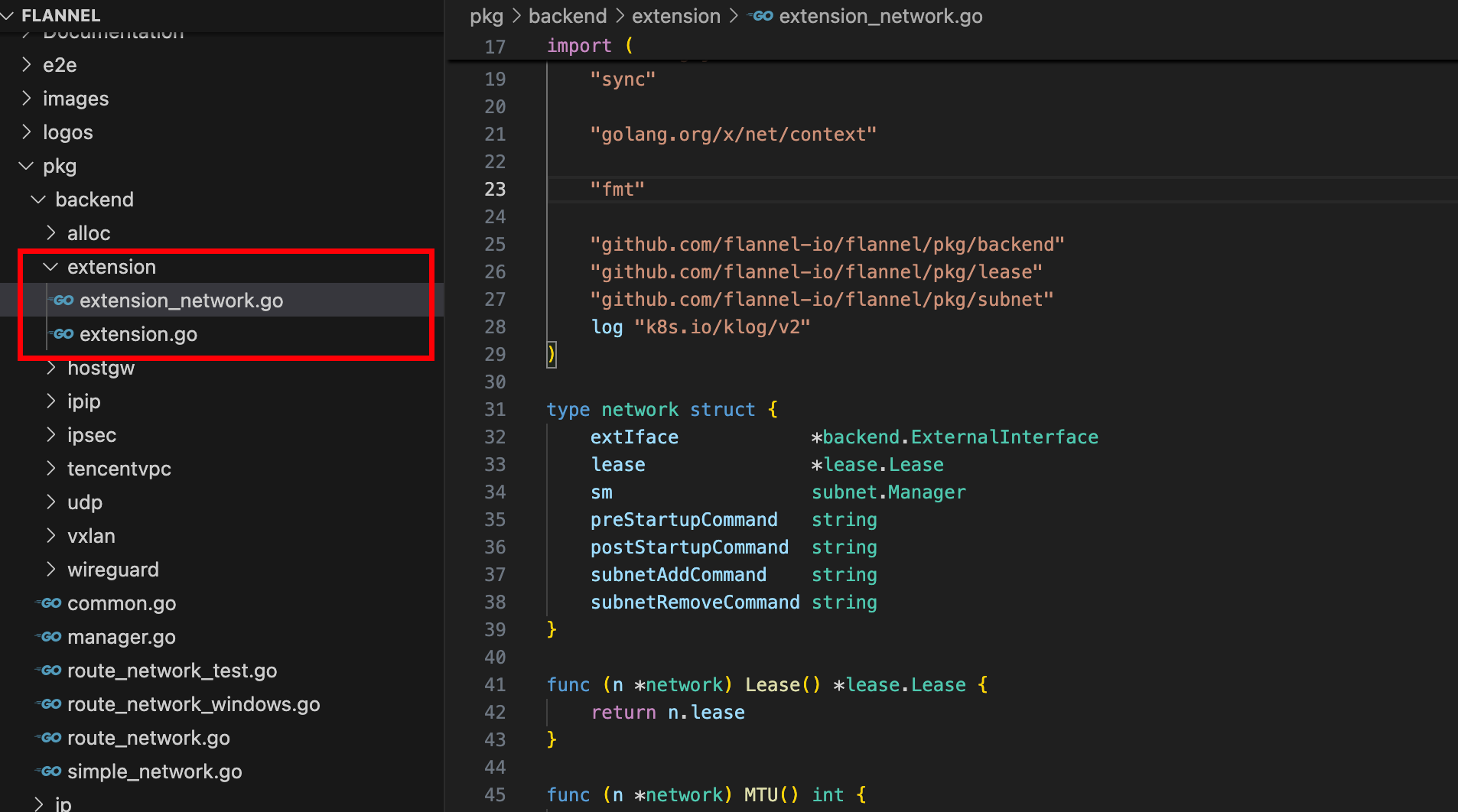This screenshot has height=812, width=1458.
Task: Expand the images folder chevron
Action: click(27, 98)
